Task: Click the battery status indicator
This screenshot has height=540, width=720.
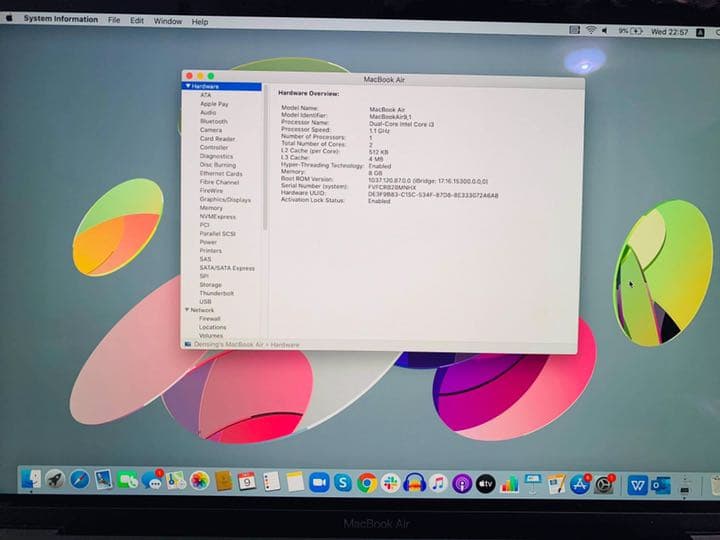Action: [x=630, y=31]
